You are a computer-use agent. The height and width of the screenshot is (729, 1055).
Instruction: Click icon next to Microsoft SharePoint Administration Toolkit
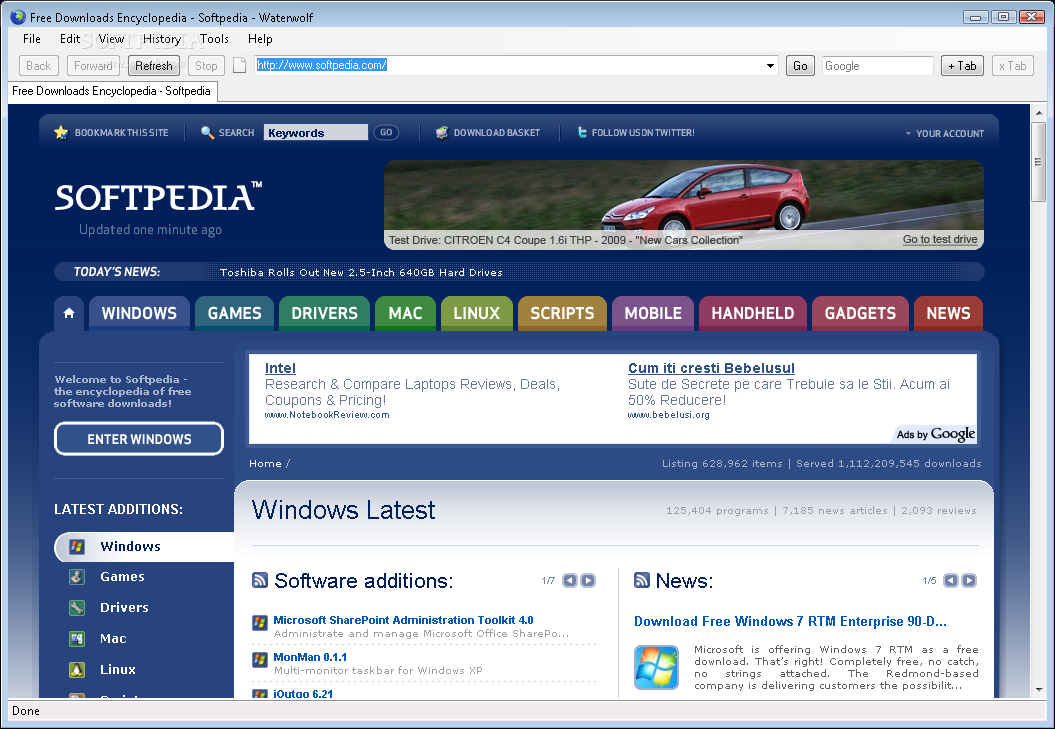tap(260, 623)
